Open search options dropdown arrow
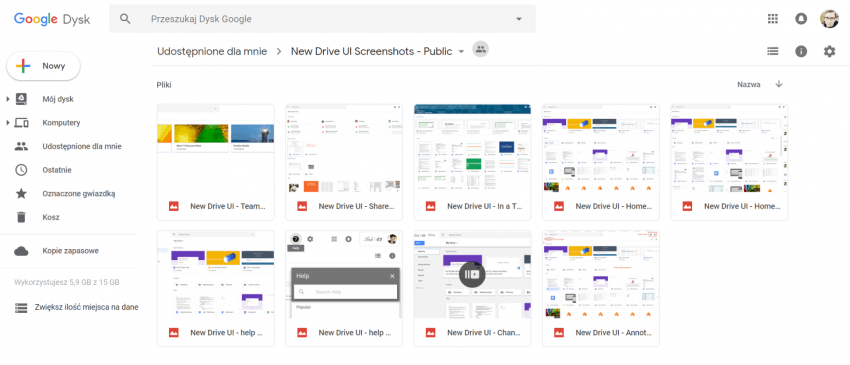The height and width of the screenshot is (365, 850). tap(519, 19)
